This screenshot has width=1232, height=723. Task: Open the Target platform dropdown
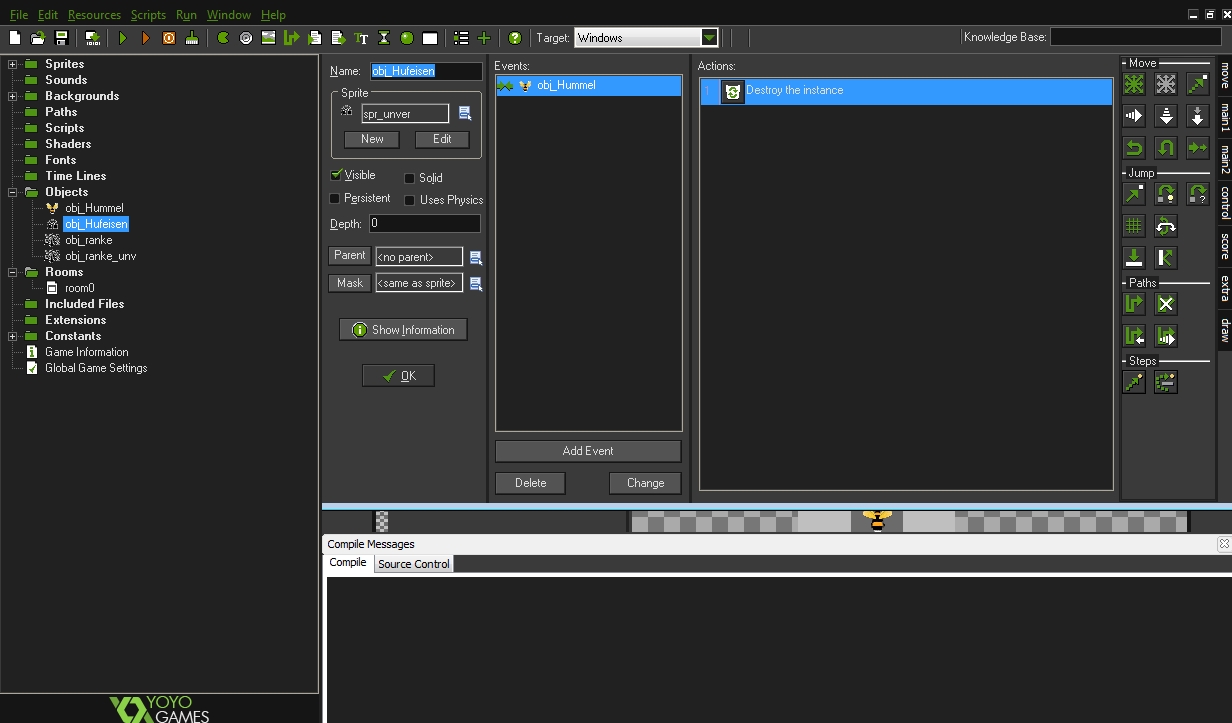[709, 38]
